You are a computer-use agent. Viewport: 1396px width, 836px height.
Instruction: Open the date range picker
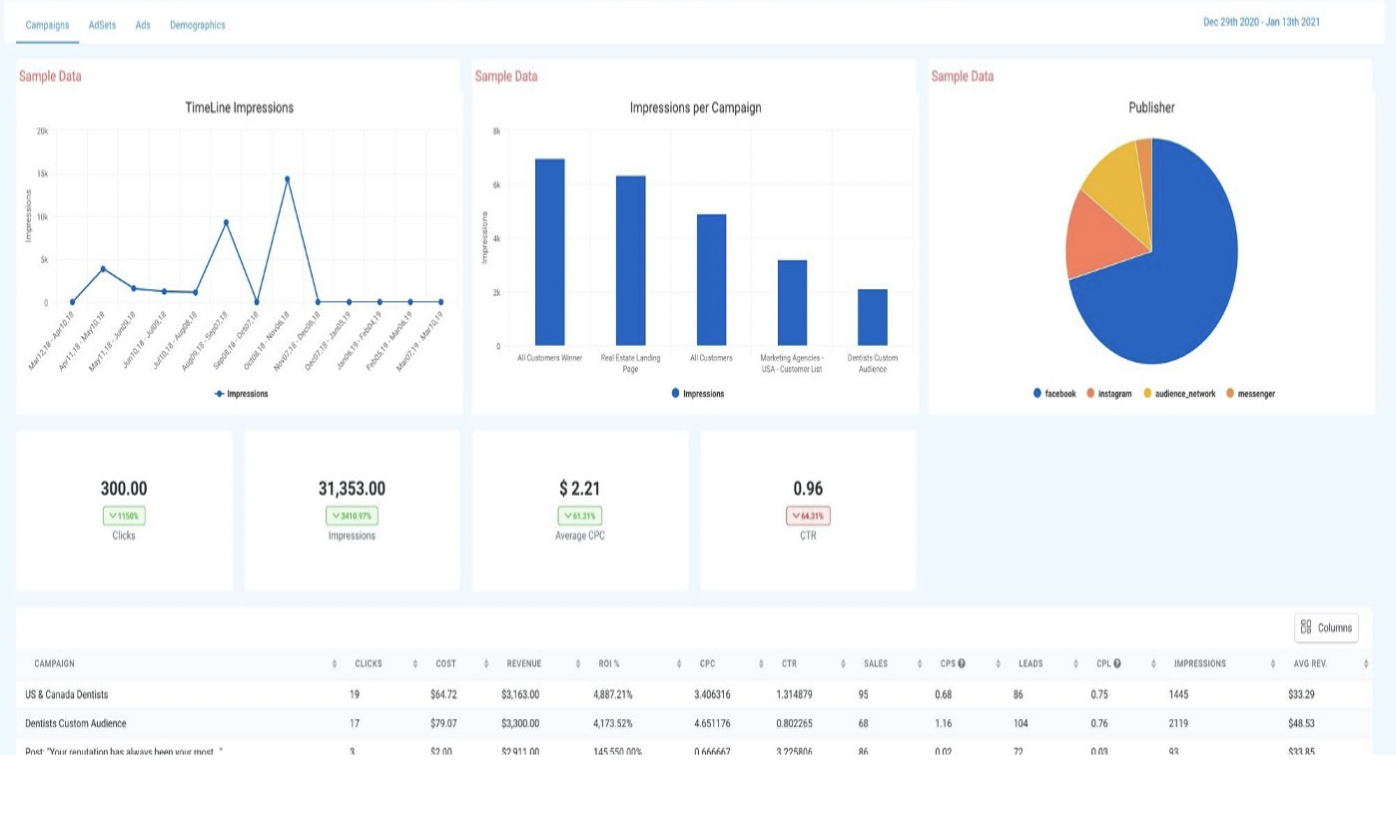pyautogui.click(x=1261, y=22)
